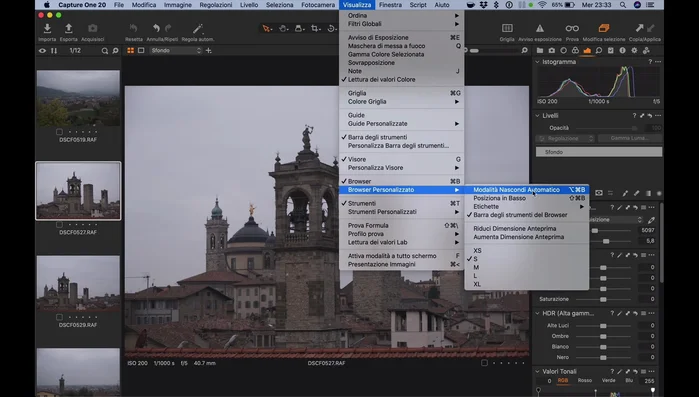
Task: Select the orange pointer cursor tool
Action: point(267,29)
